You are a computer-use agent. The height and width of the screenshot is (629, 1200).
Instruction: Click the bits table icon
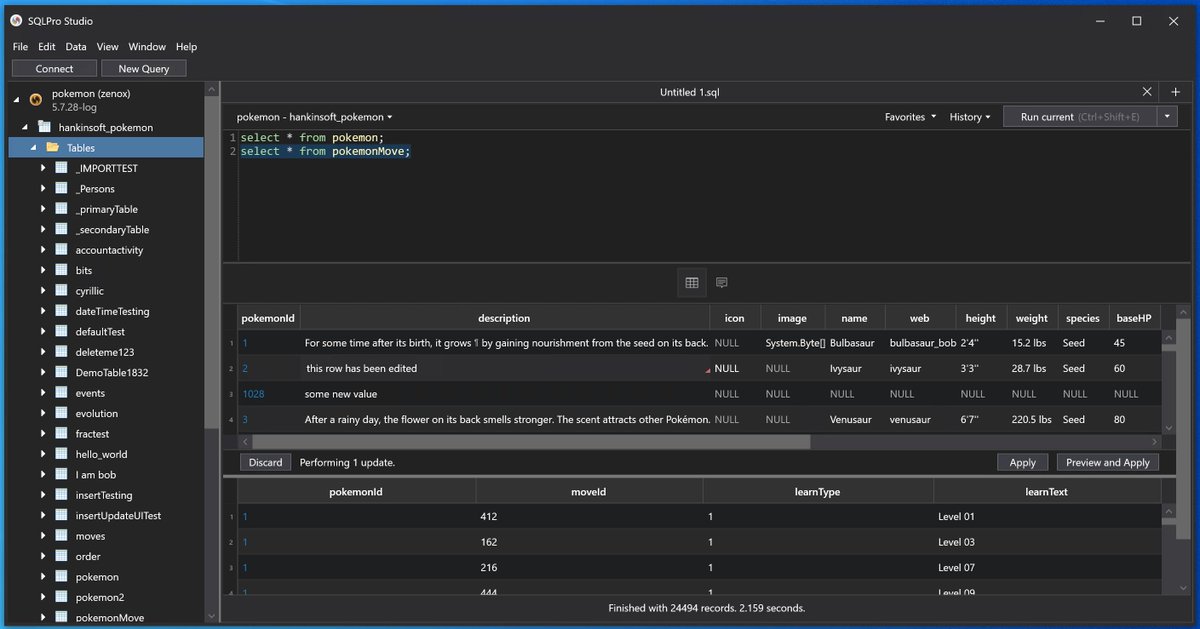pos(61,270)
